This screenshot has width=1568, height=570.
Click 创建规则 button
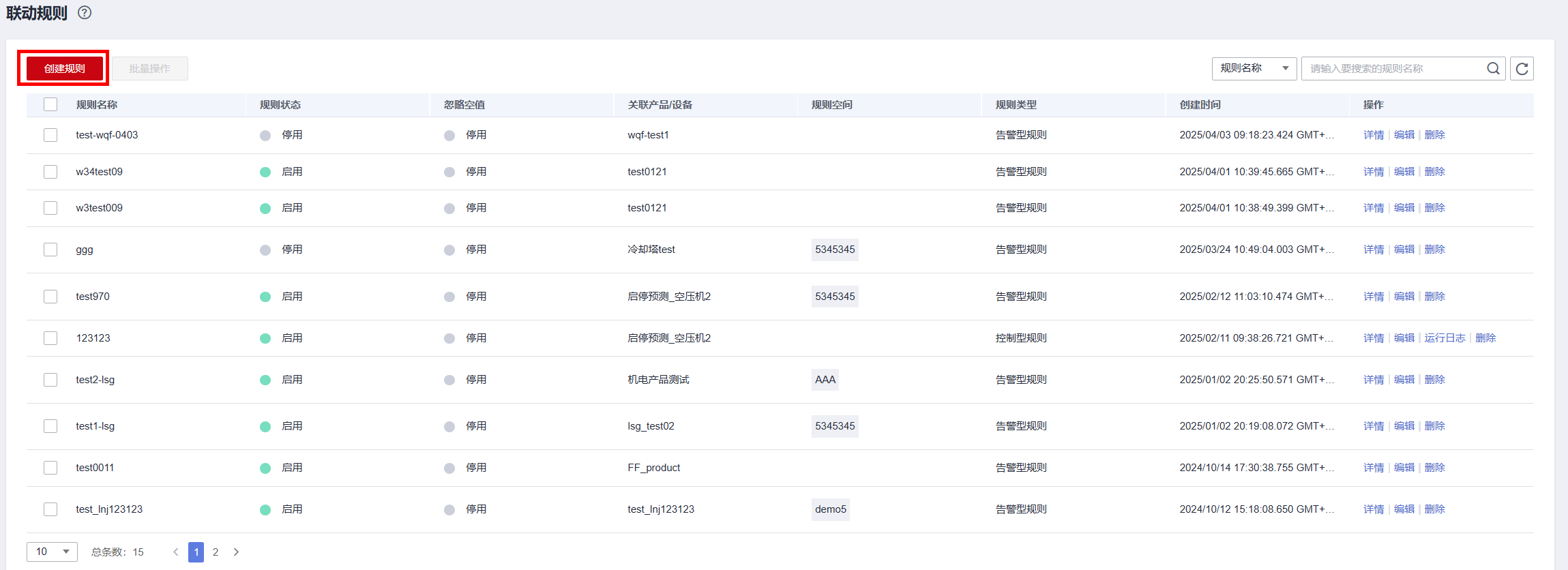tap(65, 68)
